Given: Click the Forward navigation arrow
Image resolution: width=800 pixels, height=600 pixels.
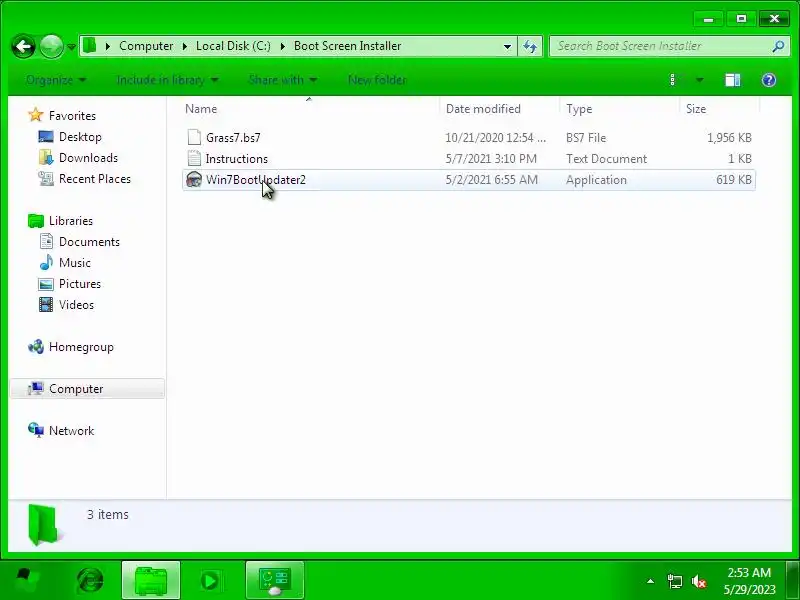Looking at the screenshot, I should 52,47.
